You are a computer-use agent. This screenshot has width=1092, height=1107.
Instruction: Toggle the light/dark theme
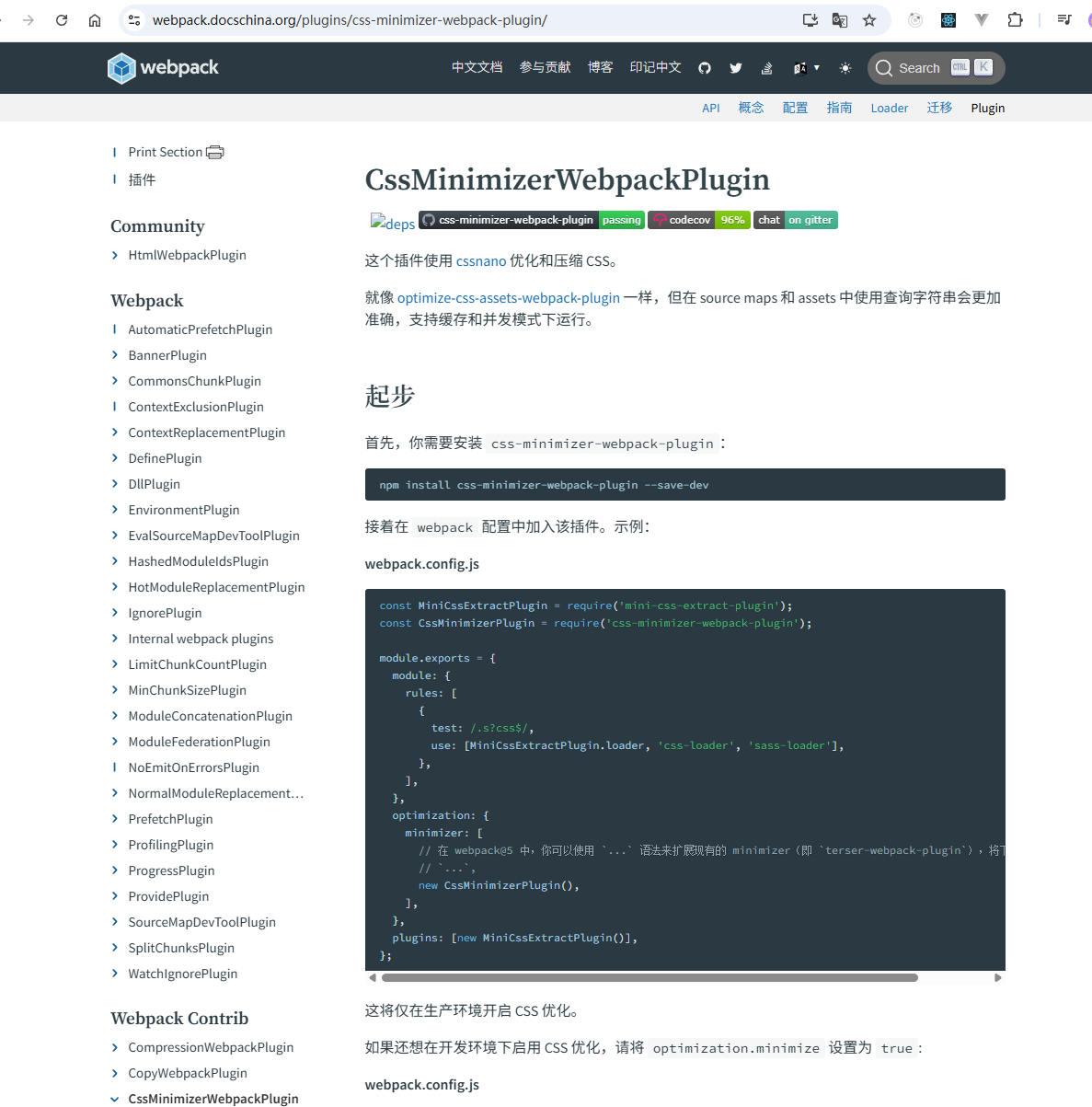(845, 68)
